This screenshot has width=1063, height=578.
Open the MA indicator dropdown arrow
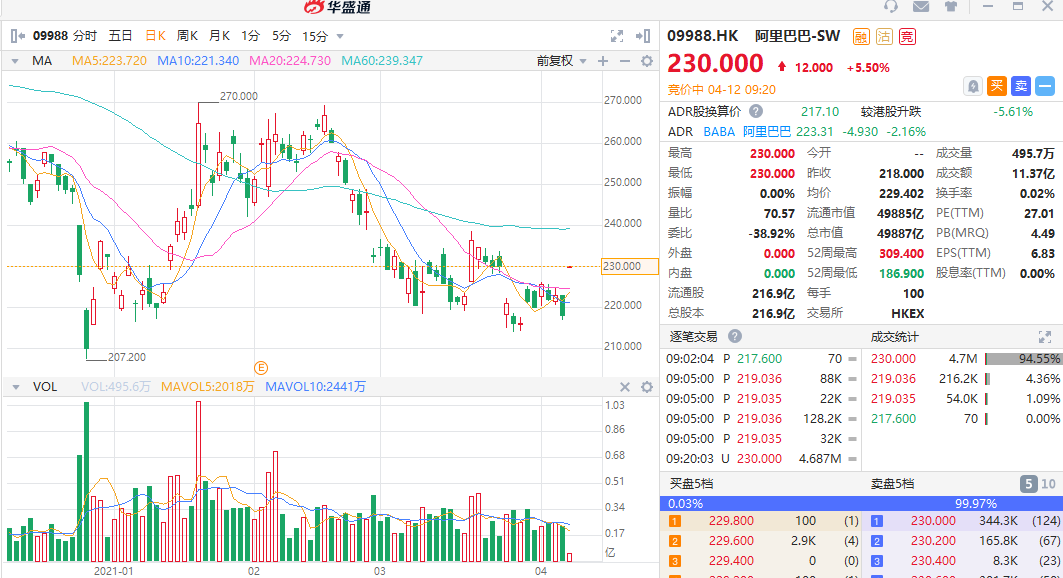coord(15,61)
